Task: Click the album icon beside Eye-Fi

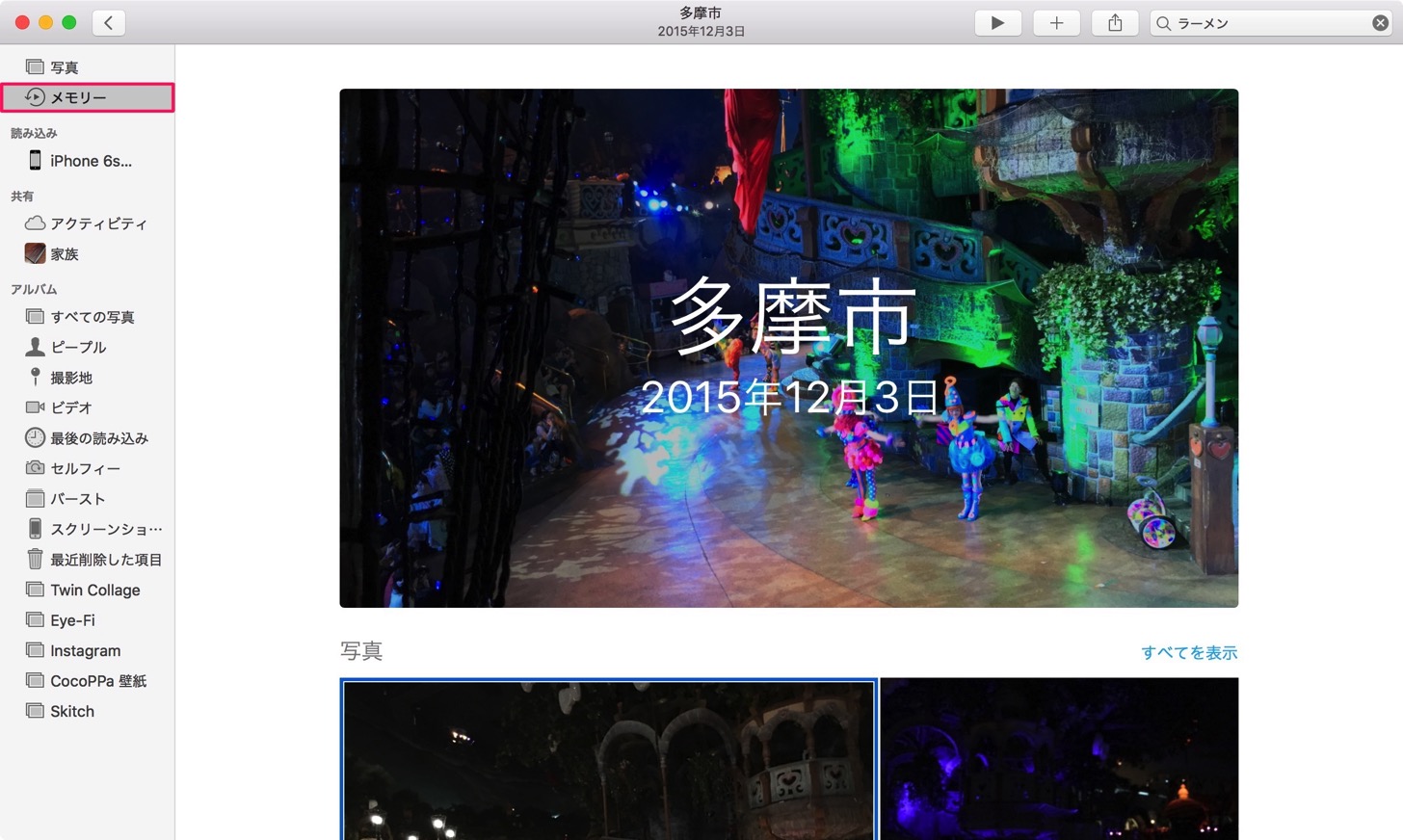Action: 35,620
